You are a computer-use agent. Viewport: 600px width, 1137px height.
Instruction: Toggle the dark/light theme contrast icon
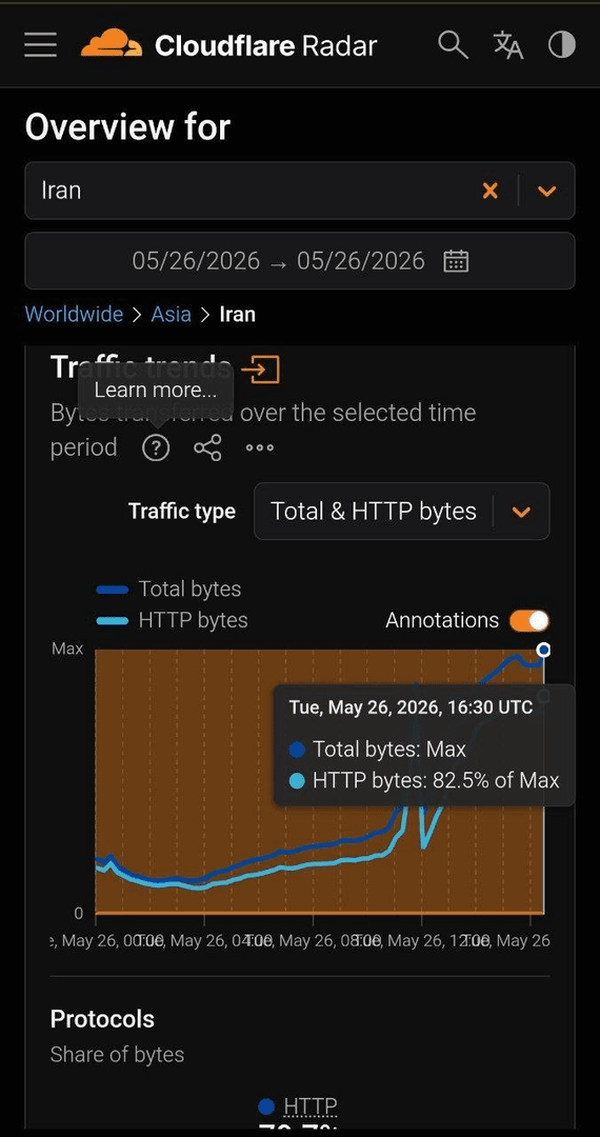coord(562,45)
